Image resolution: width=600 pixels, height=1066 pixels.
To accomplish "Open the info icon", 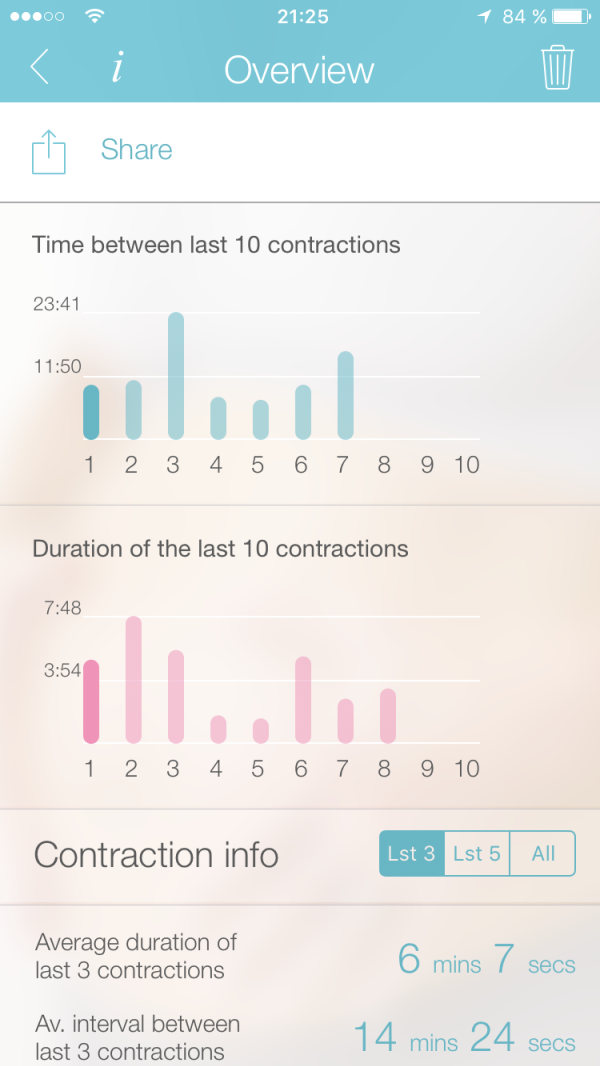I will pyautogui.click(x=117, y=68).
